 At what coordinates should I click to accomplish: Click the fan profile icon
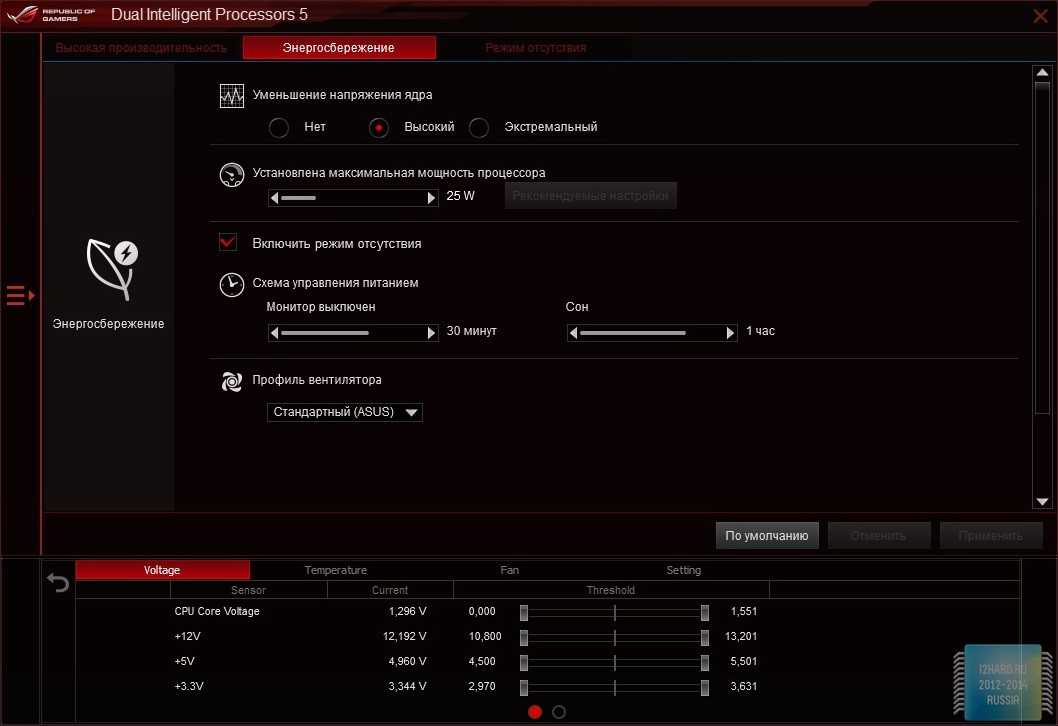coord(231,381)
